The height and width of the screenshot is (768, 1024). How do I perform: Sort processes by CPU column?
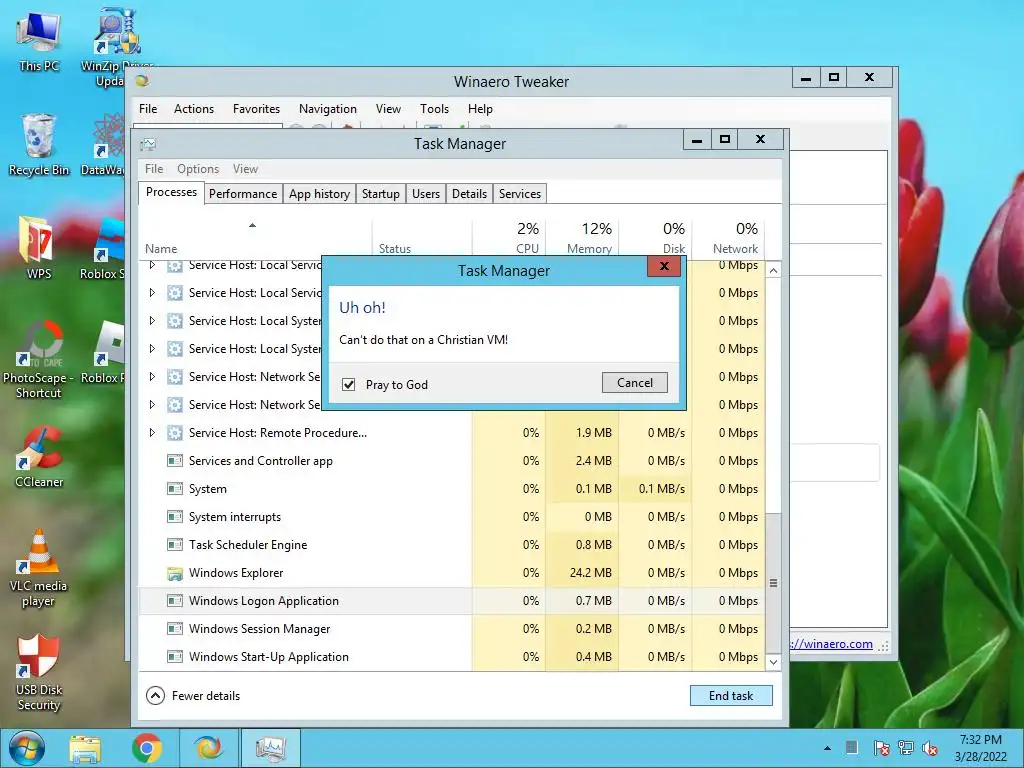click(509, 238)
